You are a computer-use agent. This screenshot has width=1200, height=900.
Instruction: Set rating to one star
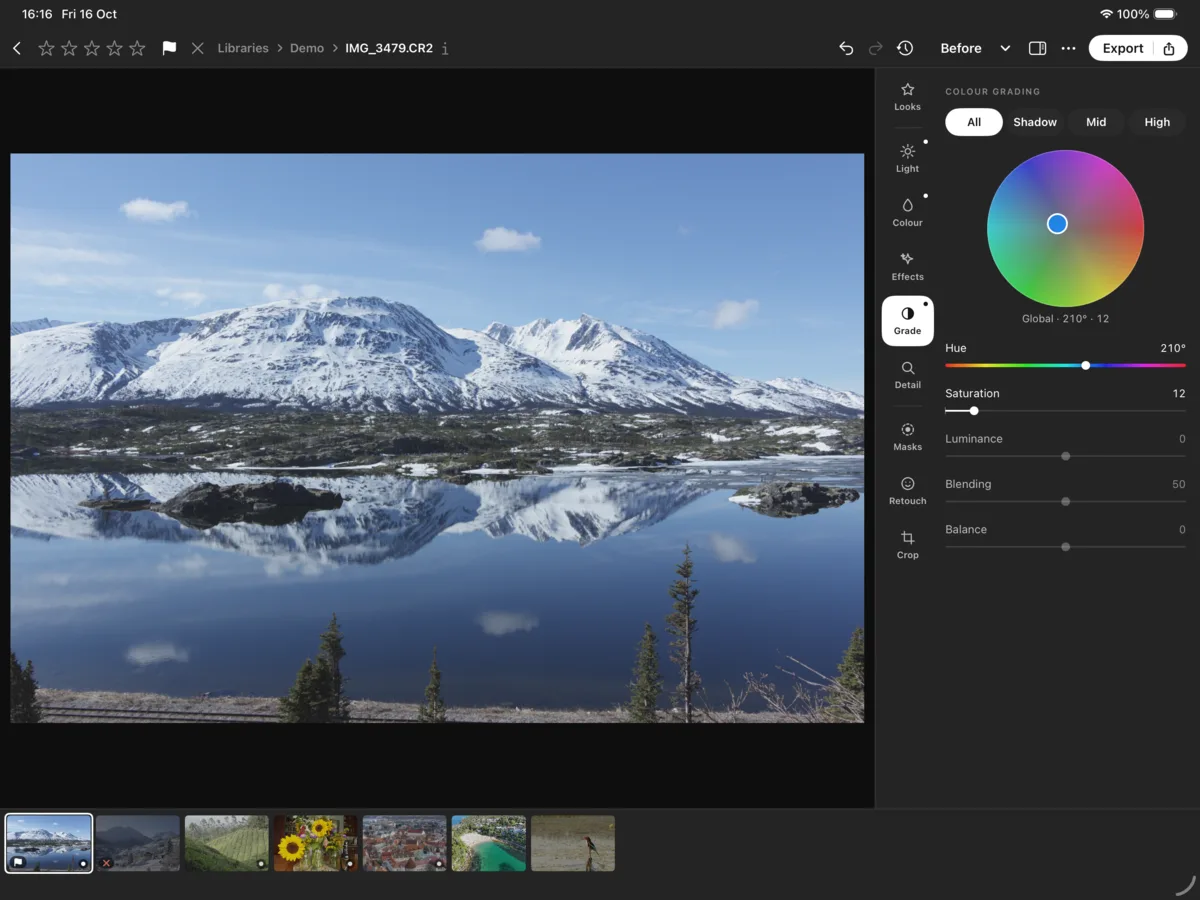46,48
